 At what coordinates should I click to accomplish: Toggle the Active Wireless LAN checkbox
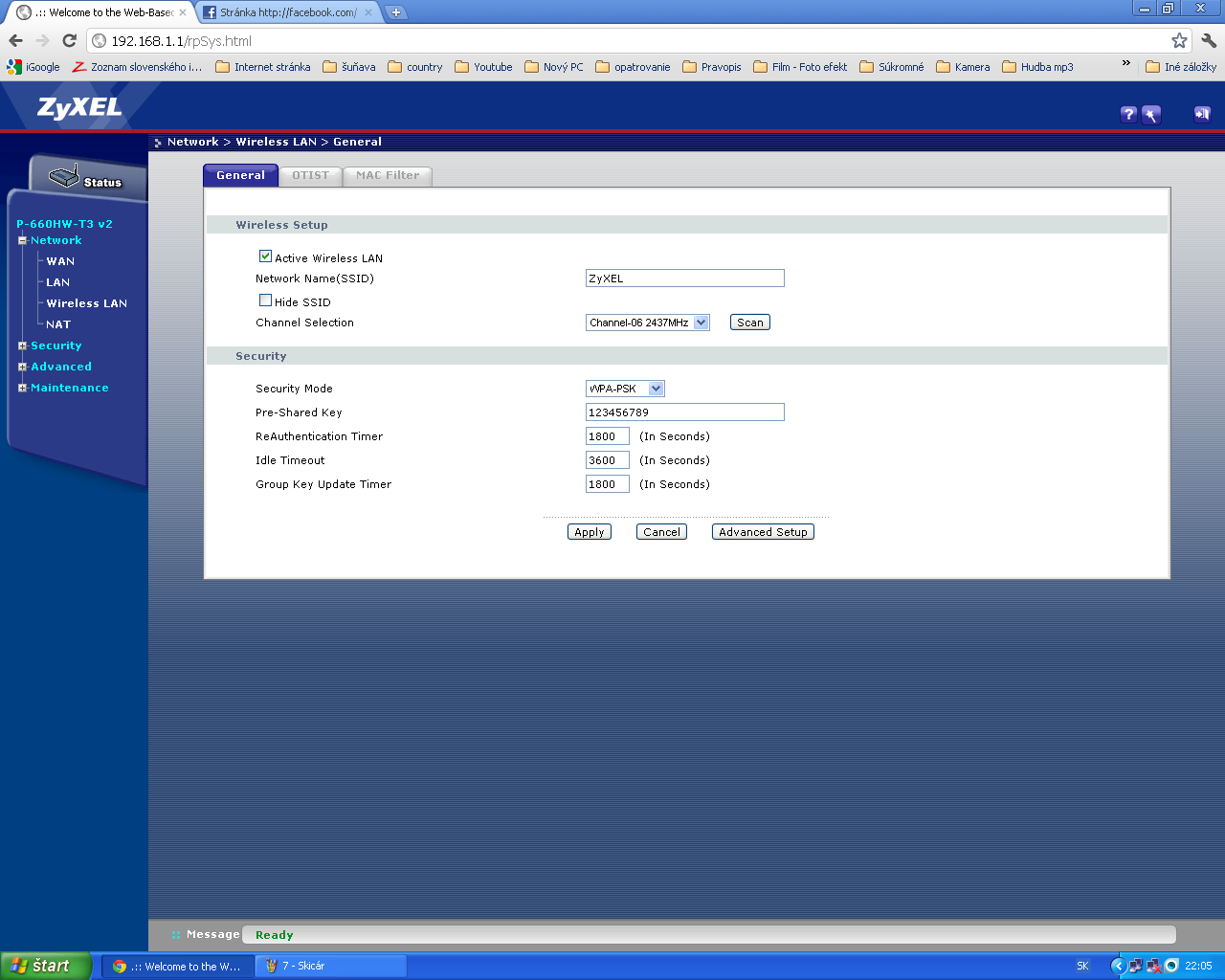(x=265, y=256)
